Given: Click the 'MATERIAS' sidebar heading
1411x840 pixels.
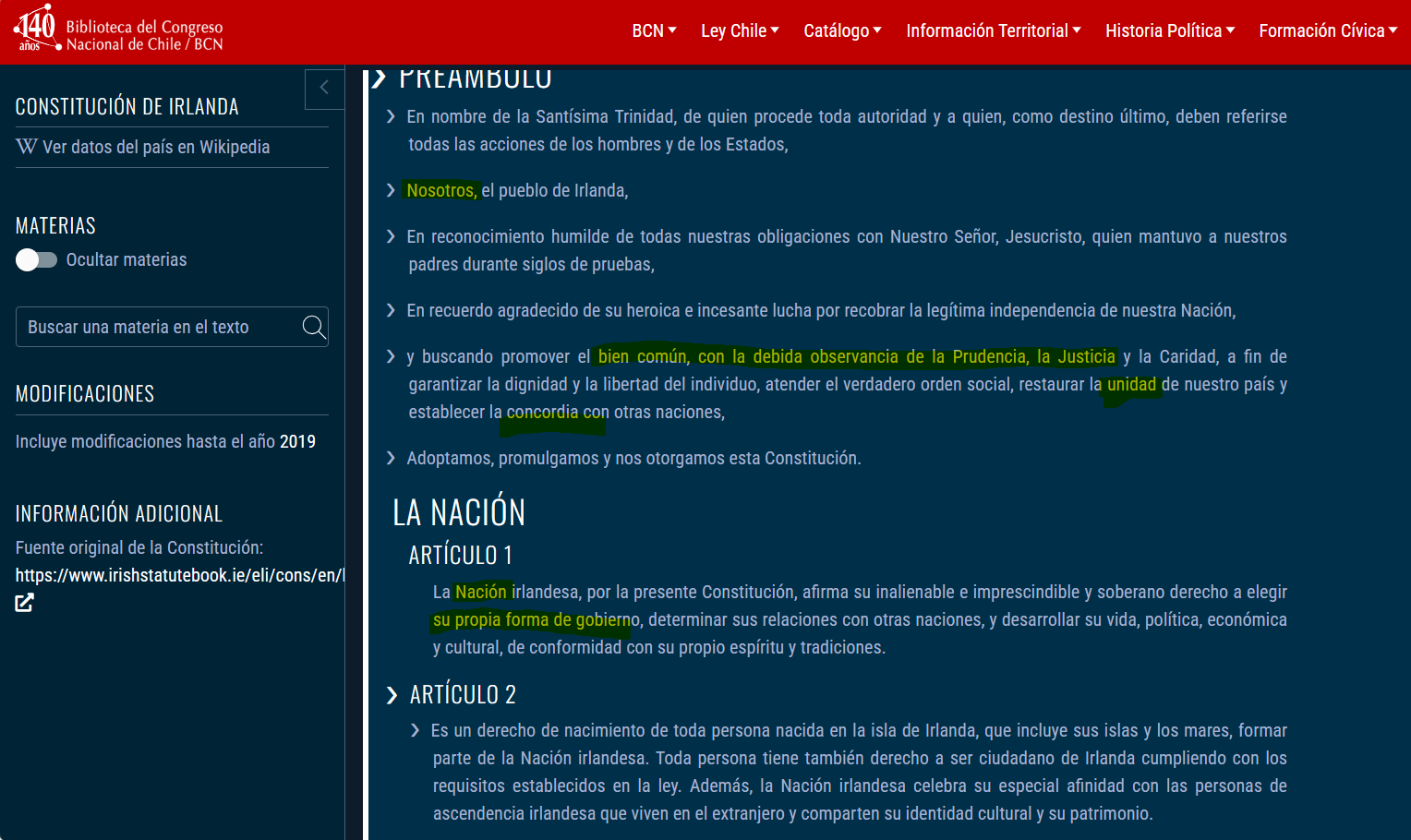Looking at the screenshot, I should pos(55,226).
